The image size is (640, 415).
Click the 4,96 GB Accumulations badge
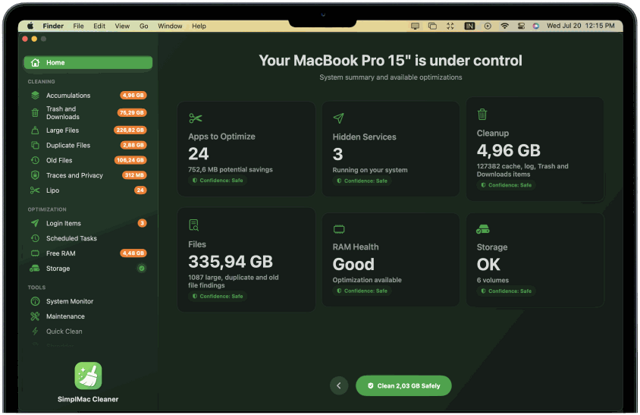click(x=133, y=95)
